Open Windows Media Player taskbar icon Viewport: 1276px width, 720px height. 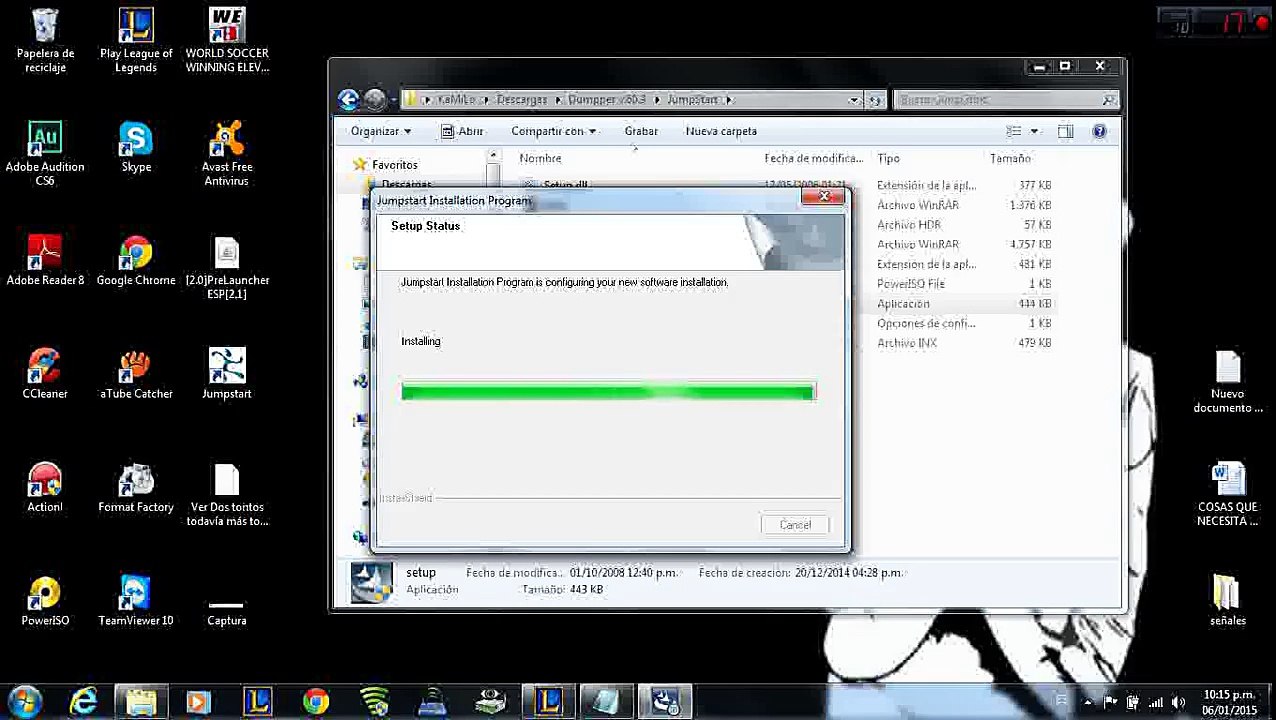tap(197, 702)
